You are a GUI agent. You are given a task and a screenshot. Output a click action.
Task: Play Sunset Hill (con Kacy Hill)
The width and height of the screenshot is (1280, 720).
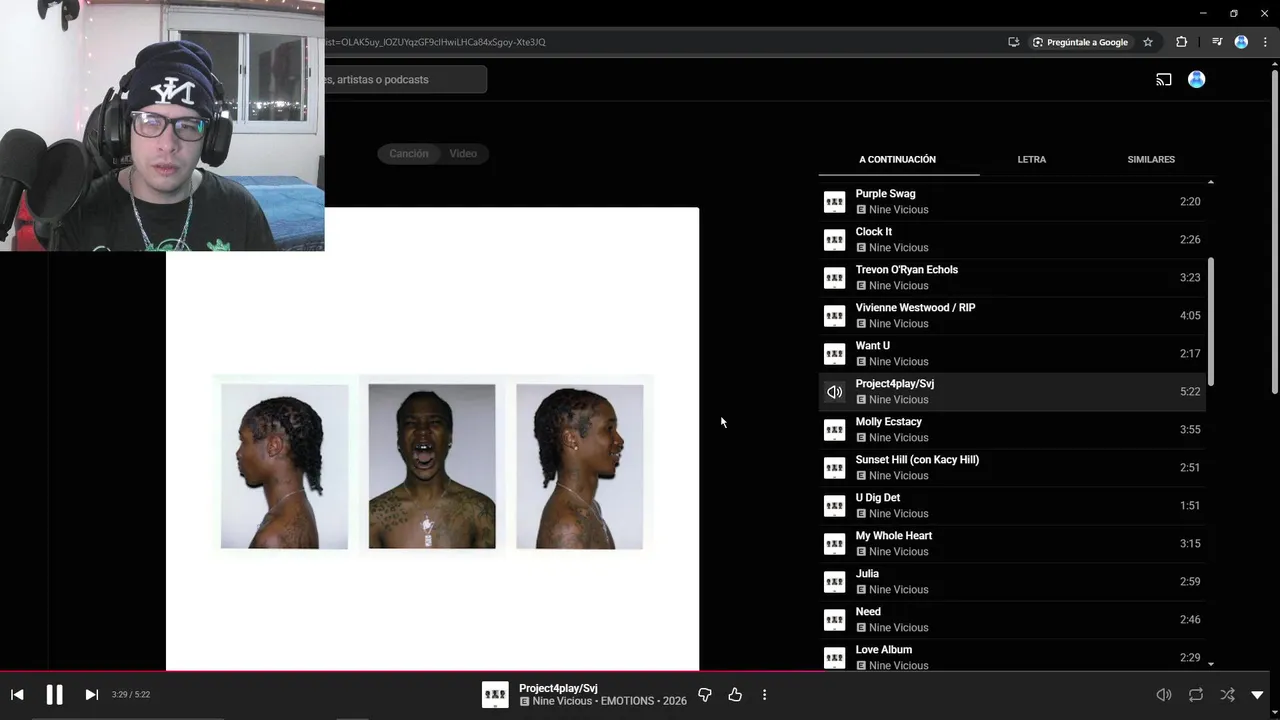click(1012, 467)
